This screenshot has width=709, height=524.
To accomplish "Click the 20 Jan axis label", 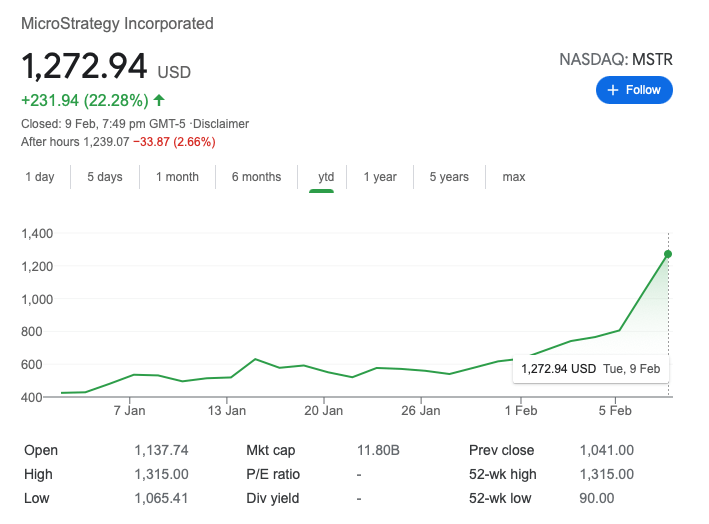I will [323, 411].
